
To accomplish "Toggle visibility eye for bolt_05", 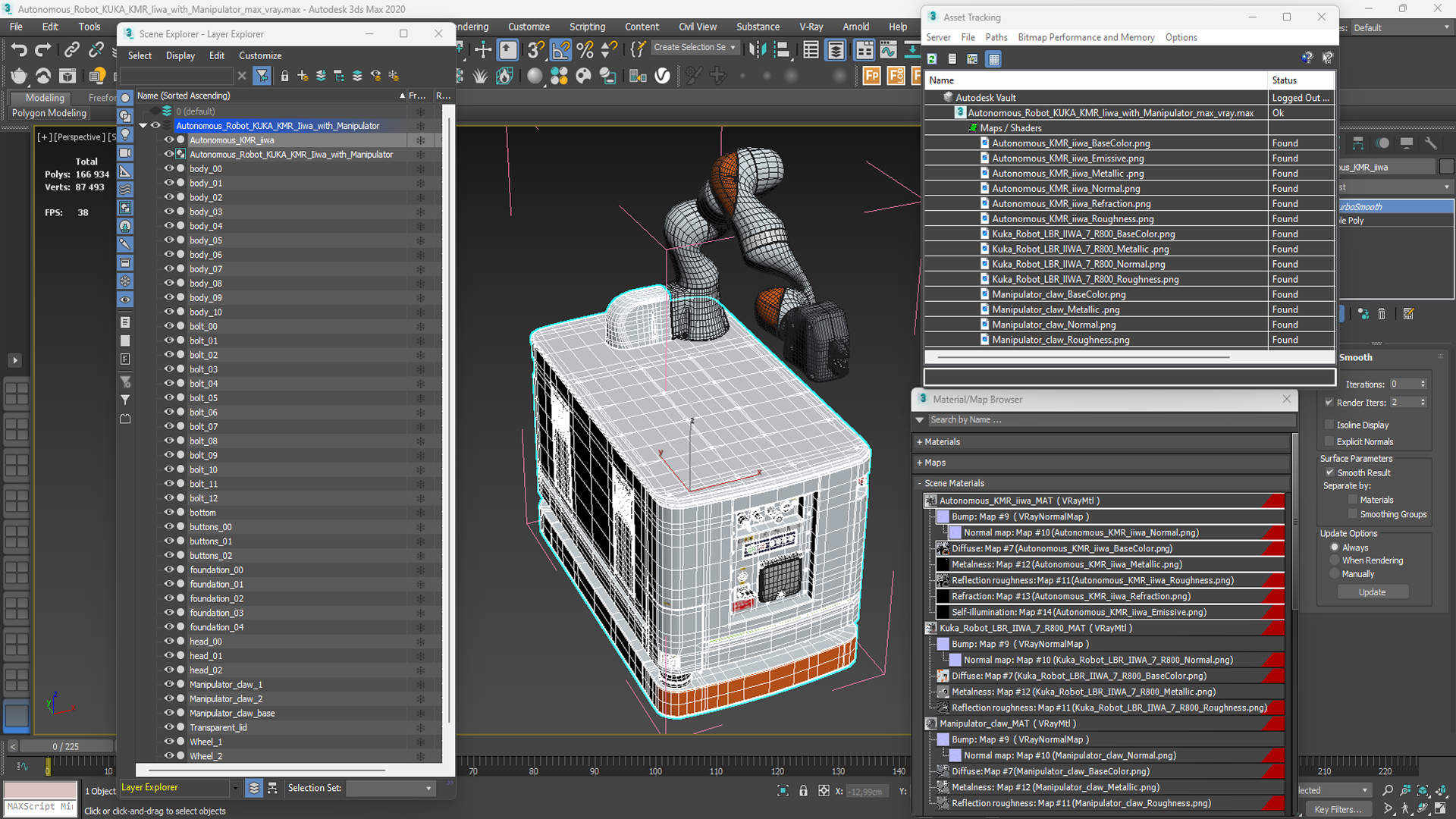I will click(x=169, y=397).
